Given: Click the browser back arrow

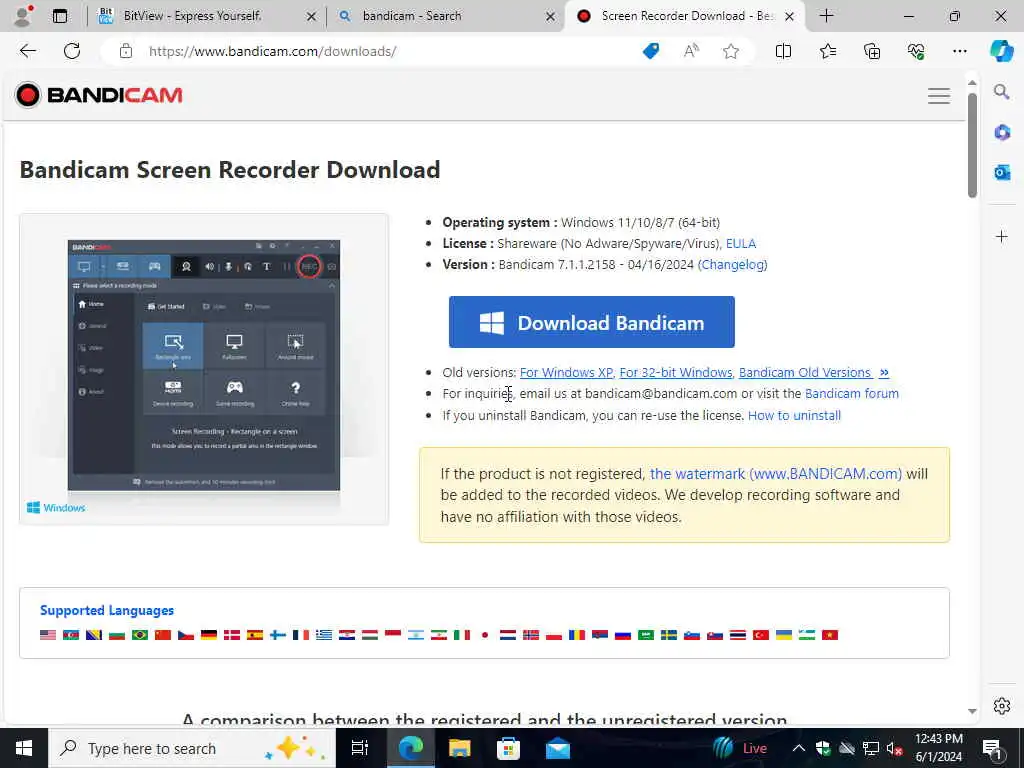Looking at the screenshot, I should (27, 51).
